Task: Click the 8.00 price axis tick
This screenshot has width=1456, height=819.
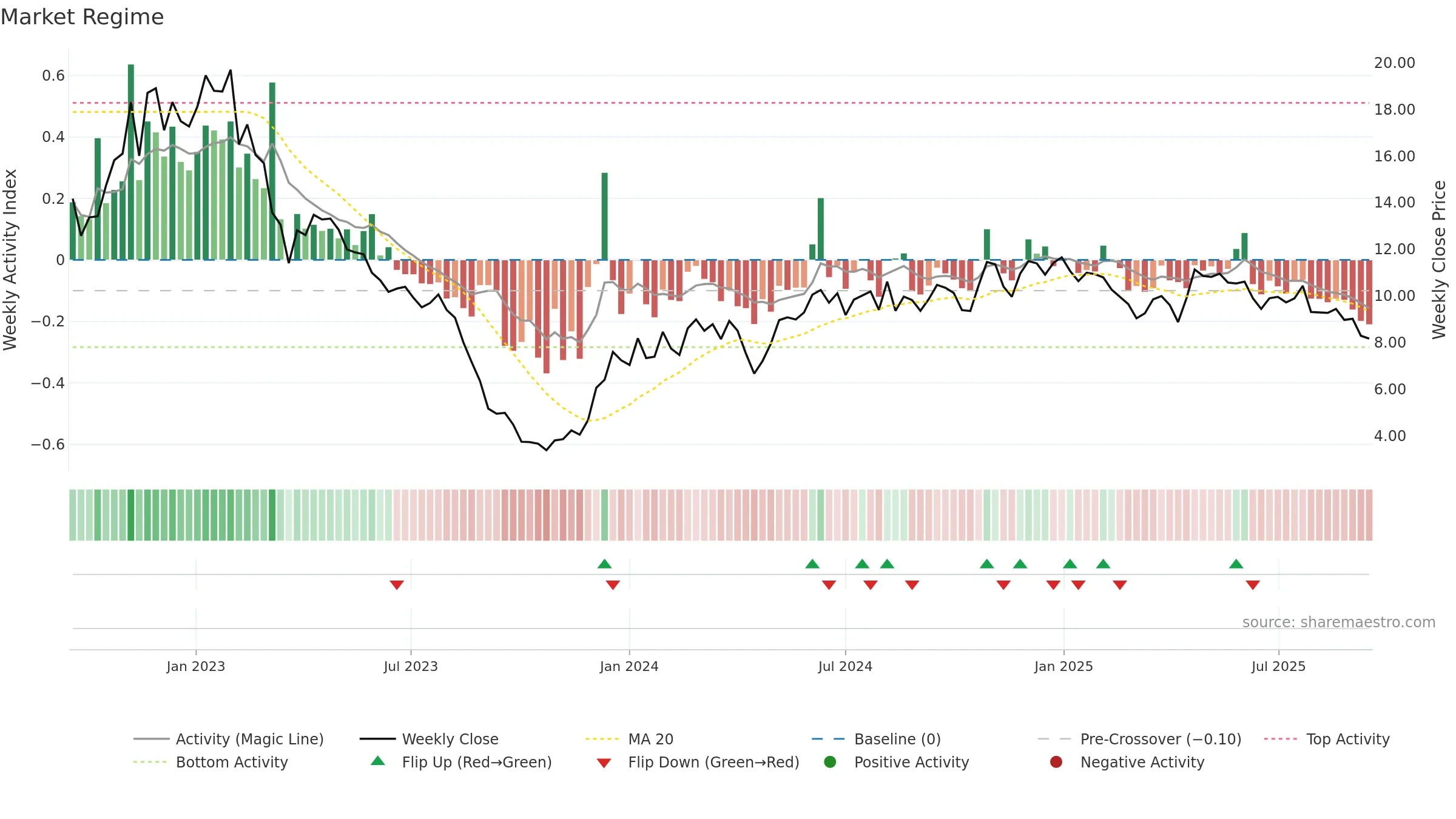Action: coord(1390,342)
